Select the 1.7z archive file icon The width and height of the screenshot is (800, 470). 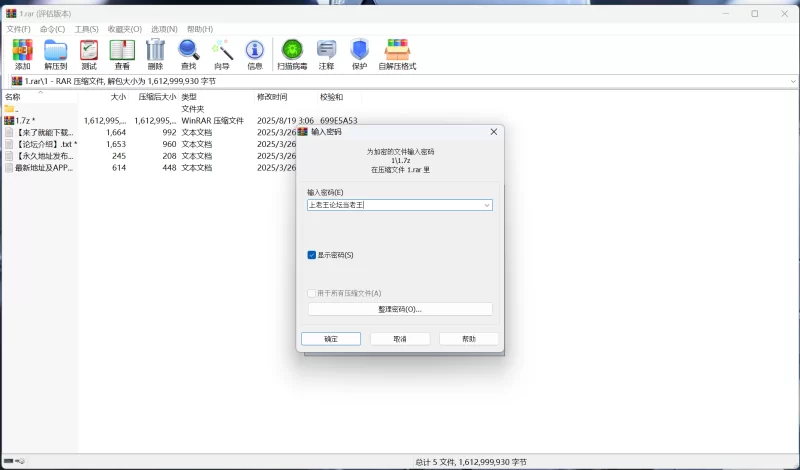click(9, 120)
